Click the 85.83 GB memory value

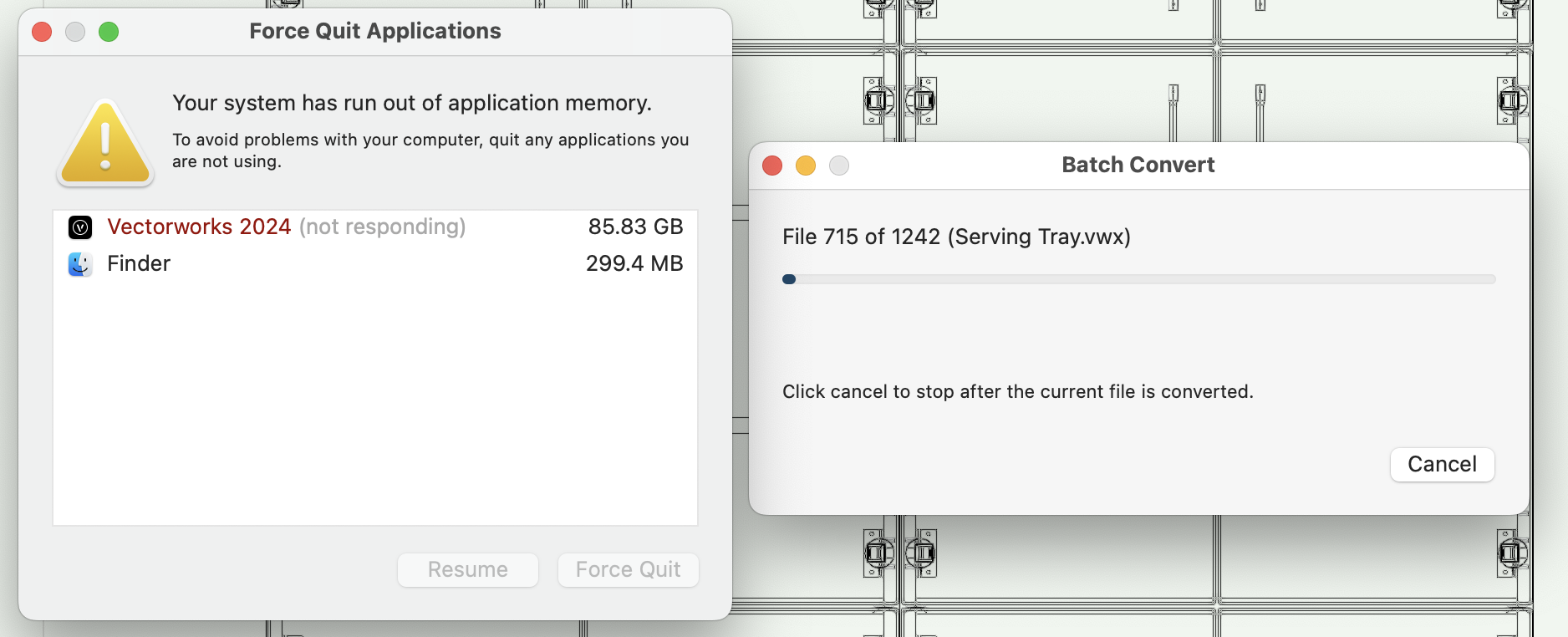click(635, 227)
